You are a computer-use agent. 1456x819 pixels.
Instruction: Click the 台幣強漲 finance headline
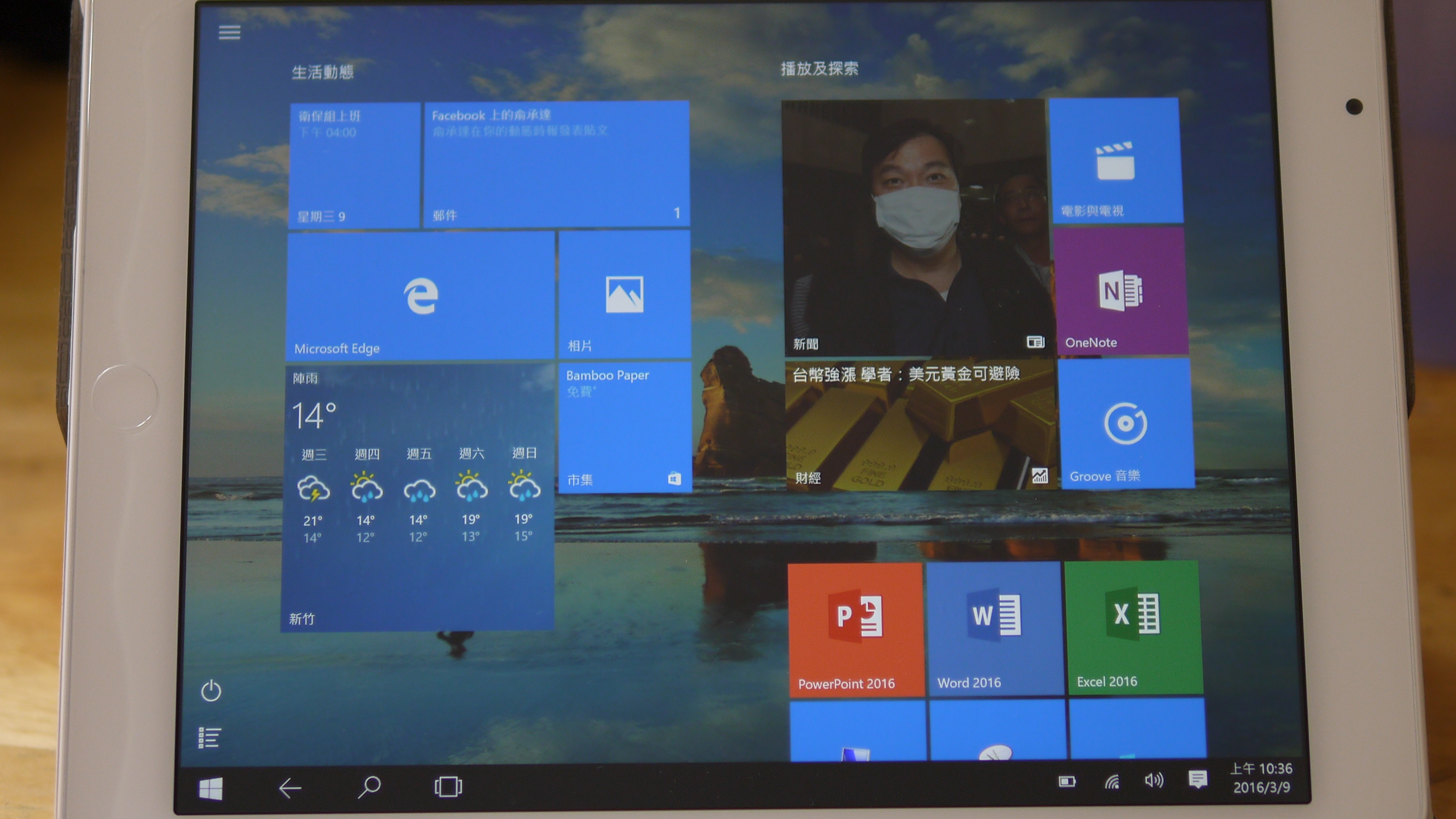(x=906, y=374)
